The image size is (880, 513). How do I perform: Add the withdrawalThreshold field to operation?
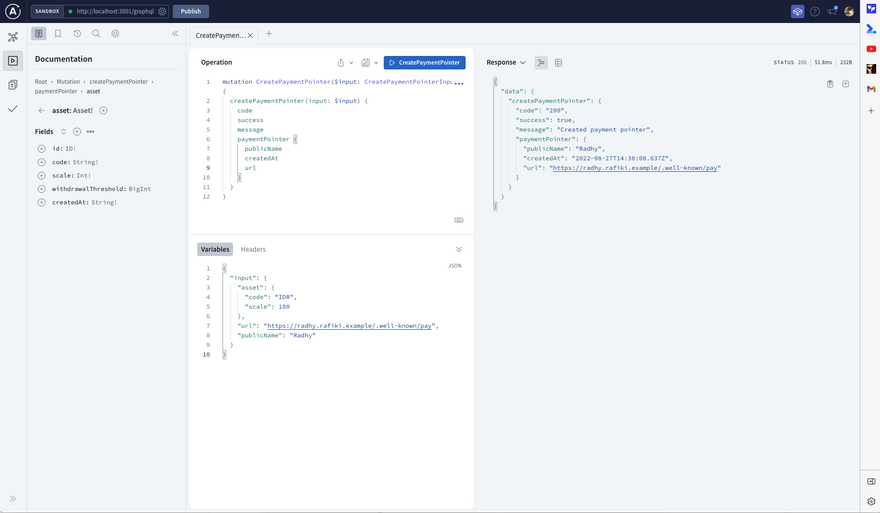click(41, 189)
